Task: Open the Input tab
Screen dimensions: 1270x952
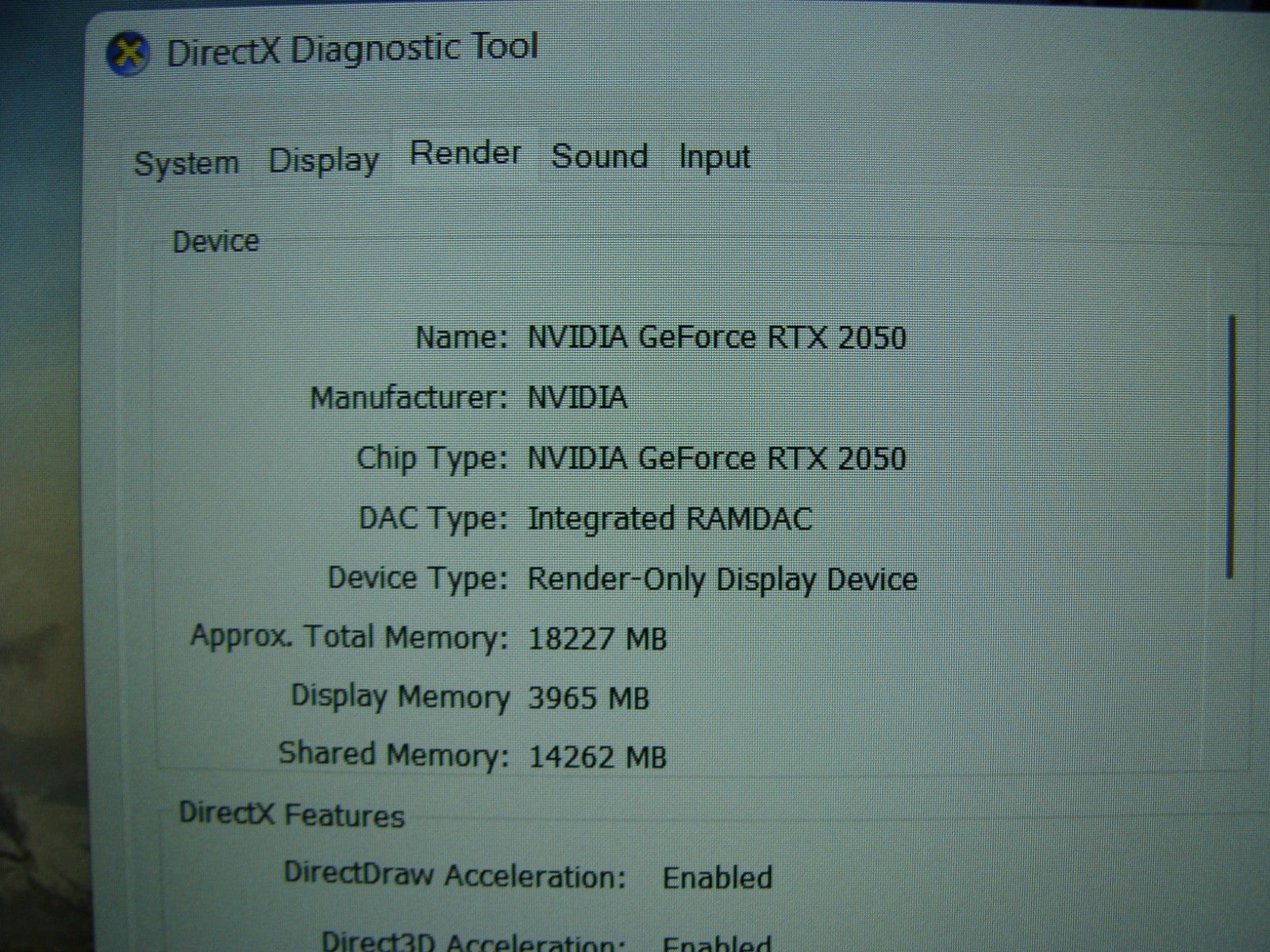Action: pyautogui.click(x=714, y=157)
